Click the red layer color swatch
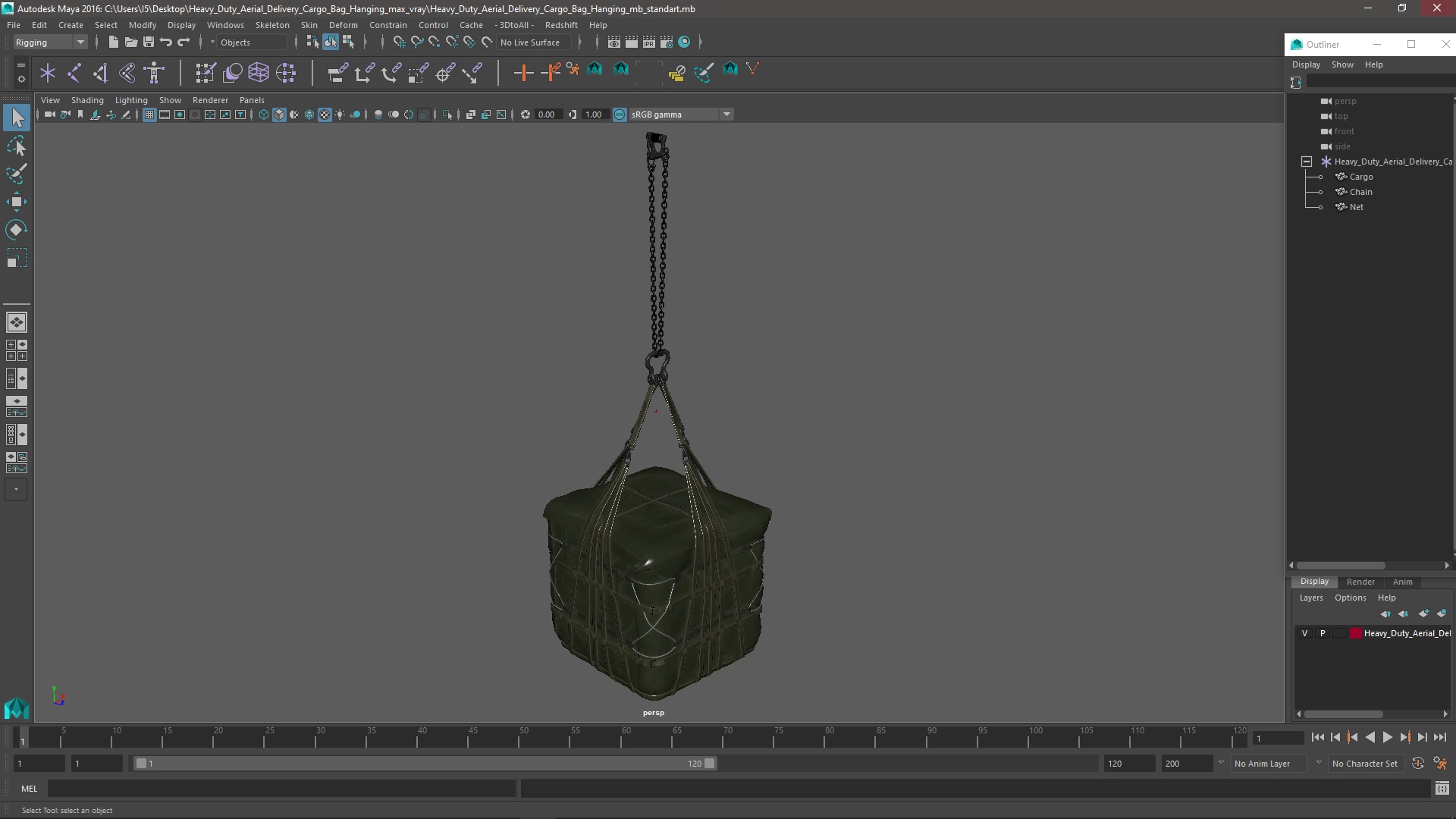1456x819 pixels. (x=1355, y=633)
